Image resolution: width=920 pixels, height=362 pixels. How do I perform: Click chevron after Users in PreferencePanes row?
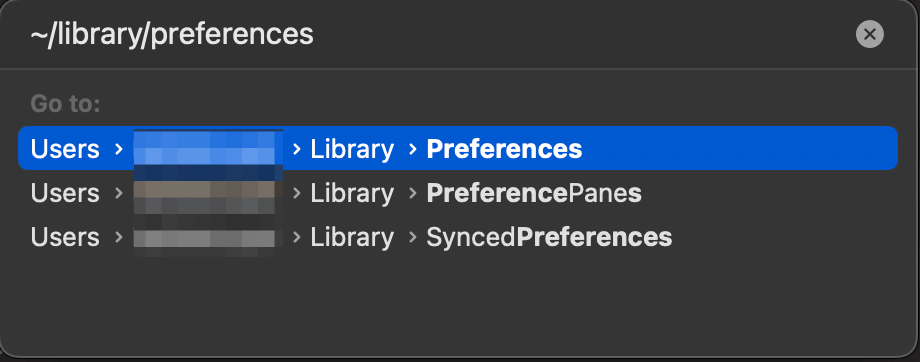(119, 193)
